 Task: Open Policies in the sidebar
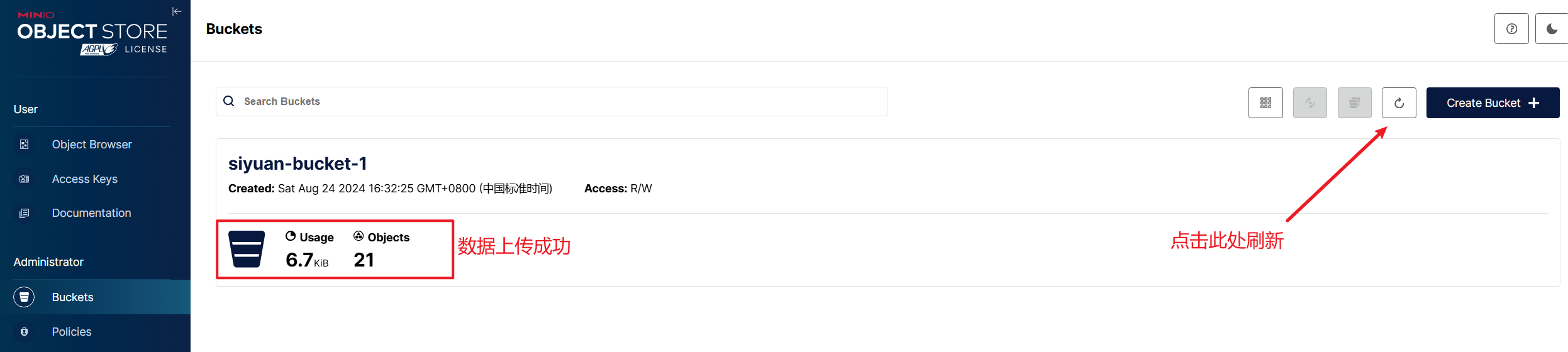72,332
